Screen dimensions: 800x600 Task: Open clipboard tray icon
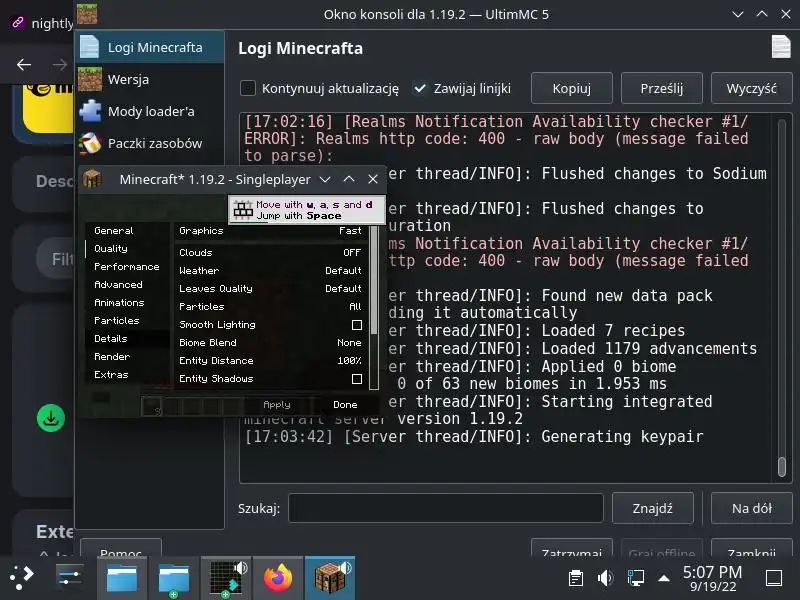[576, 578]
